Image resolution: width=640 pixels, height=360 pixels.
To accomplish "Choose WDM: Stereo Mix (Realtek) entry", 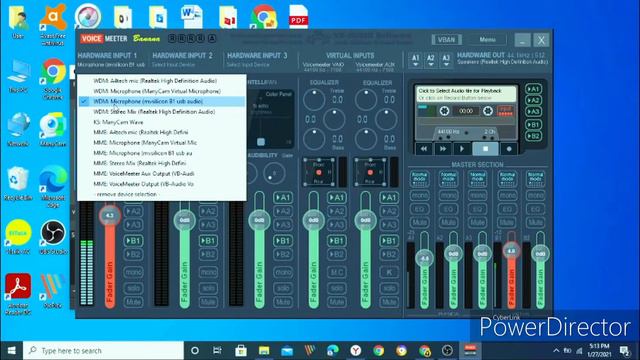I will (162, 111).
